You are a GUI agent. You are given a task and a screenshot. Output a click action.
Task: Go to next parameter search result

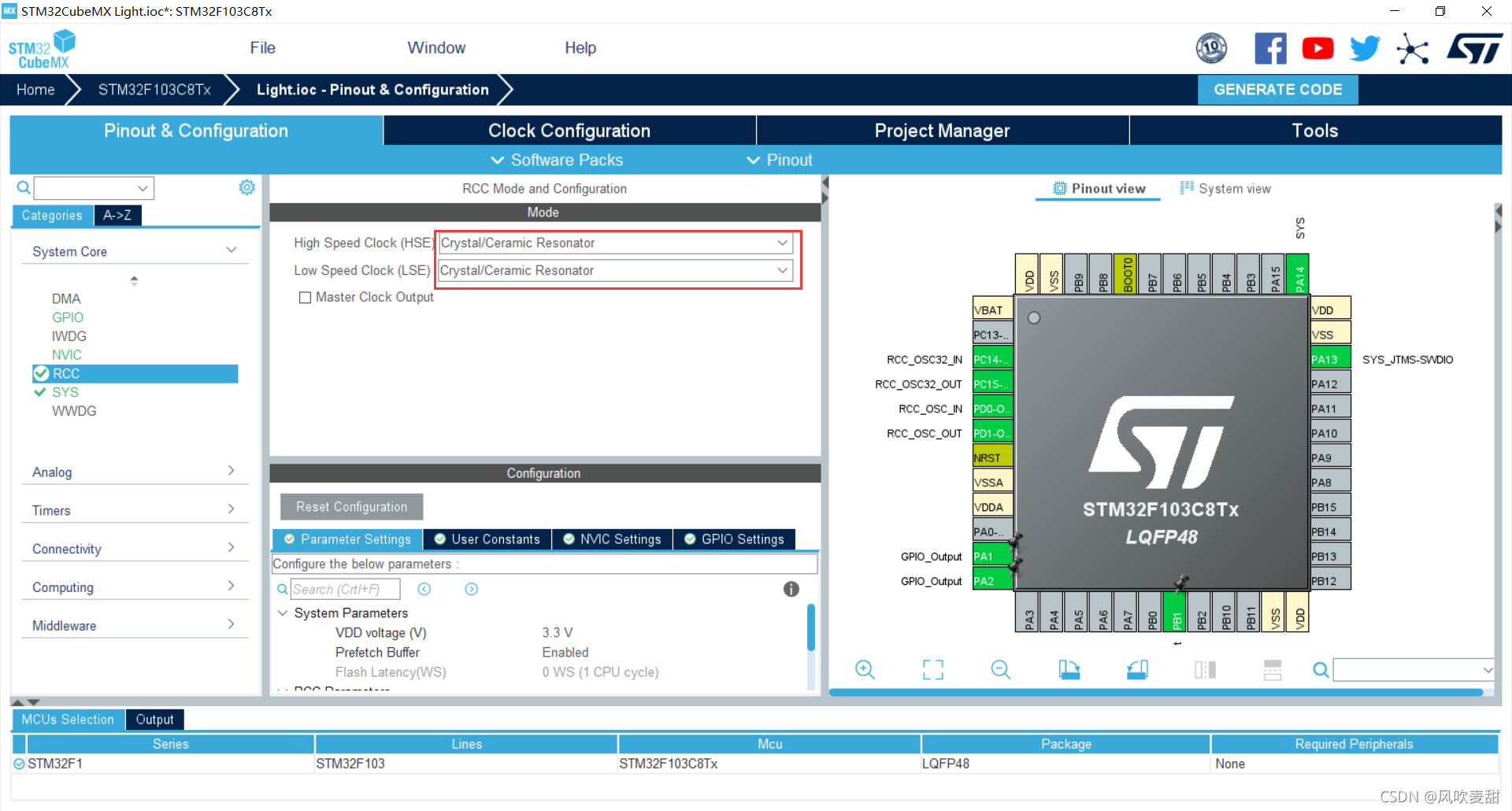click(472, 589)
